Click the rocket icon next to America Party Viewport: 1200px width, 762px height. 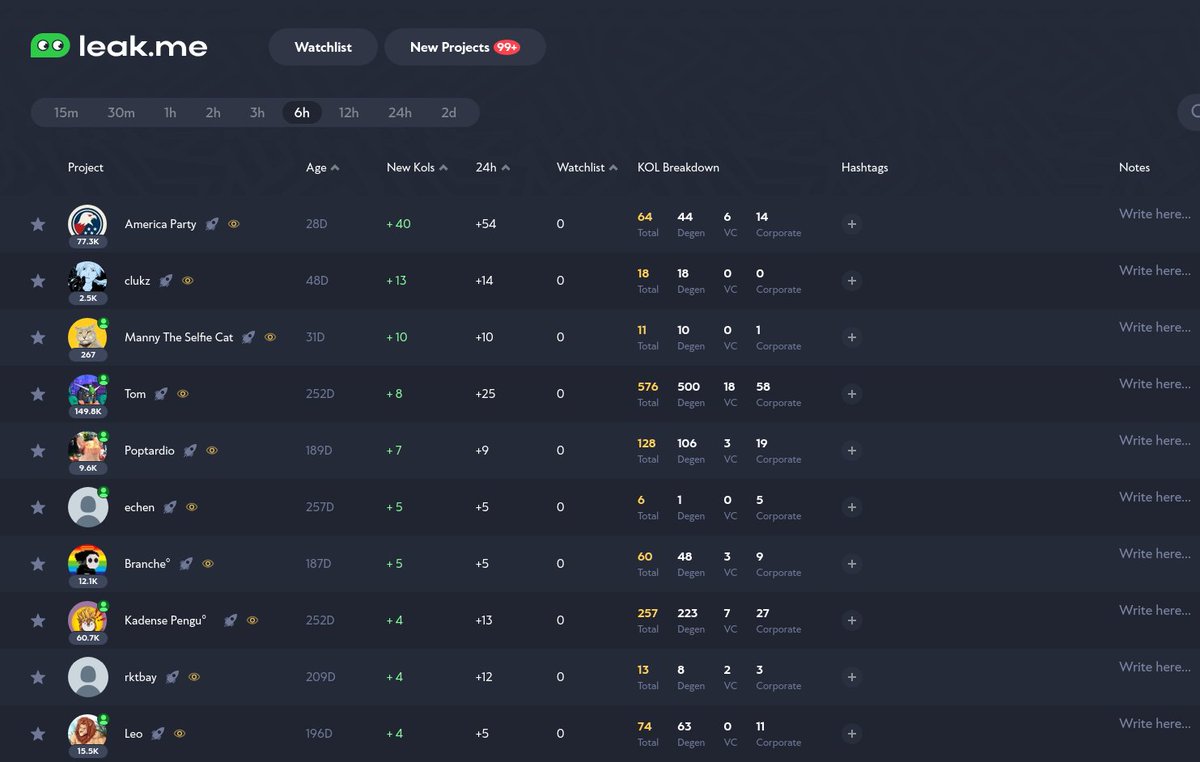[211, 224]
